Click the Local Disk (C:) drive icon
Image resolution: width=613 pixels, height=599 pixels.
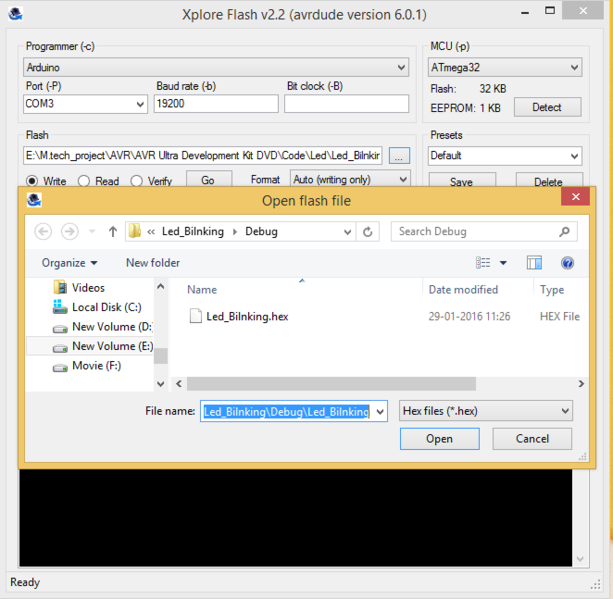point(60,307)
